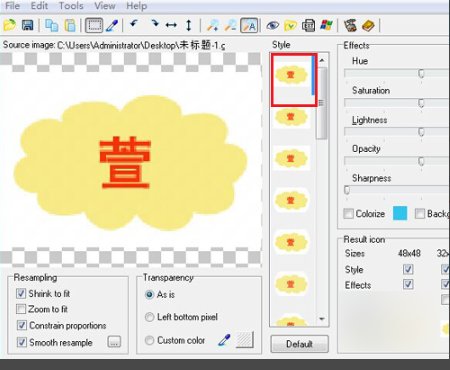Select the sixth style thumbnail

291,284
